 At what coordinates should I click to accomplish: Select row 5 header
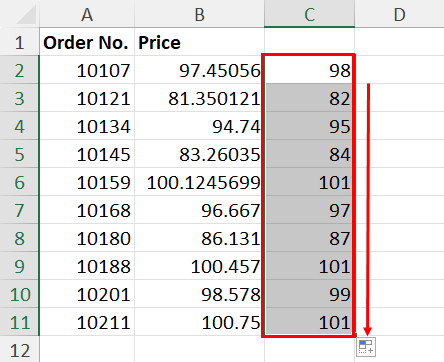coord(19,154)
